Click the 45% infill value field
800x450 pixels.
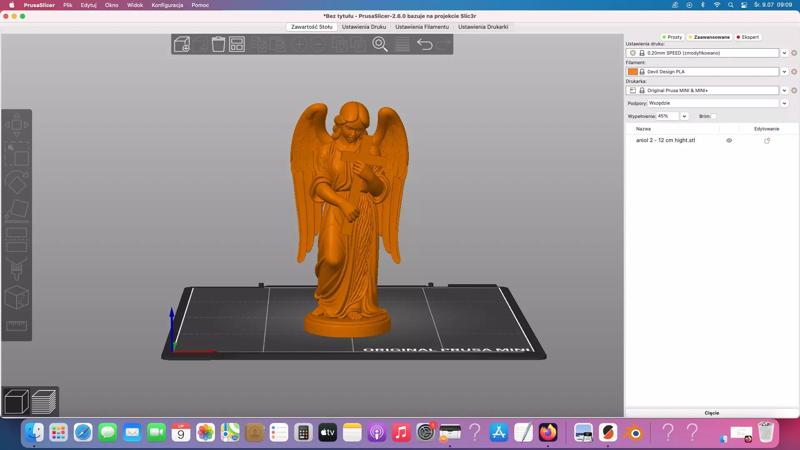668,116
